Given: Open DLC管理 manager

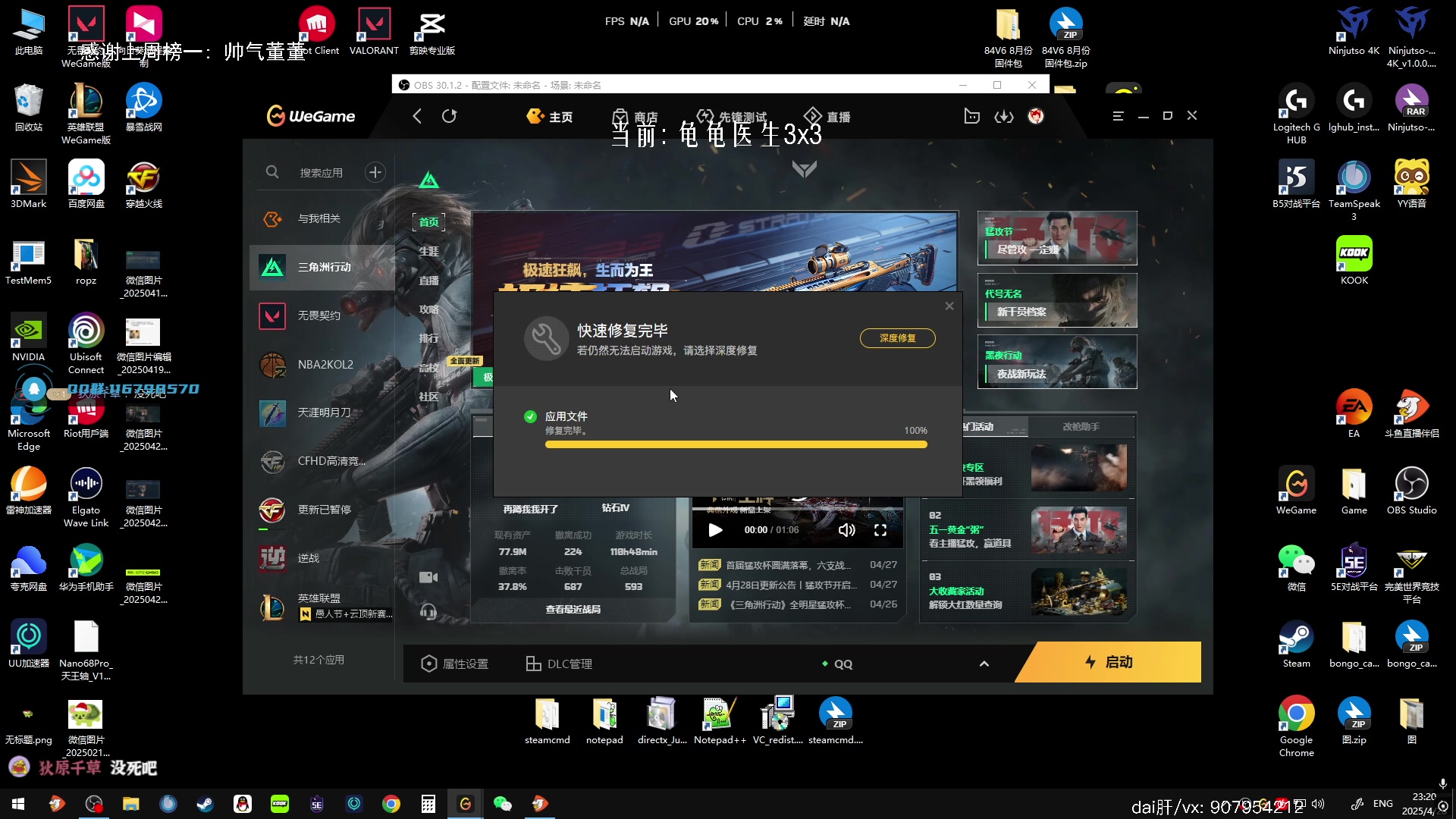Looking at the screenshot, I should (x=560, y=664).
